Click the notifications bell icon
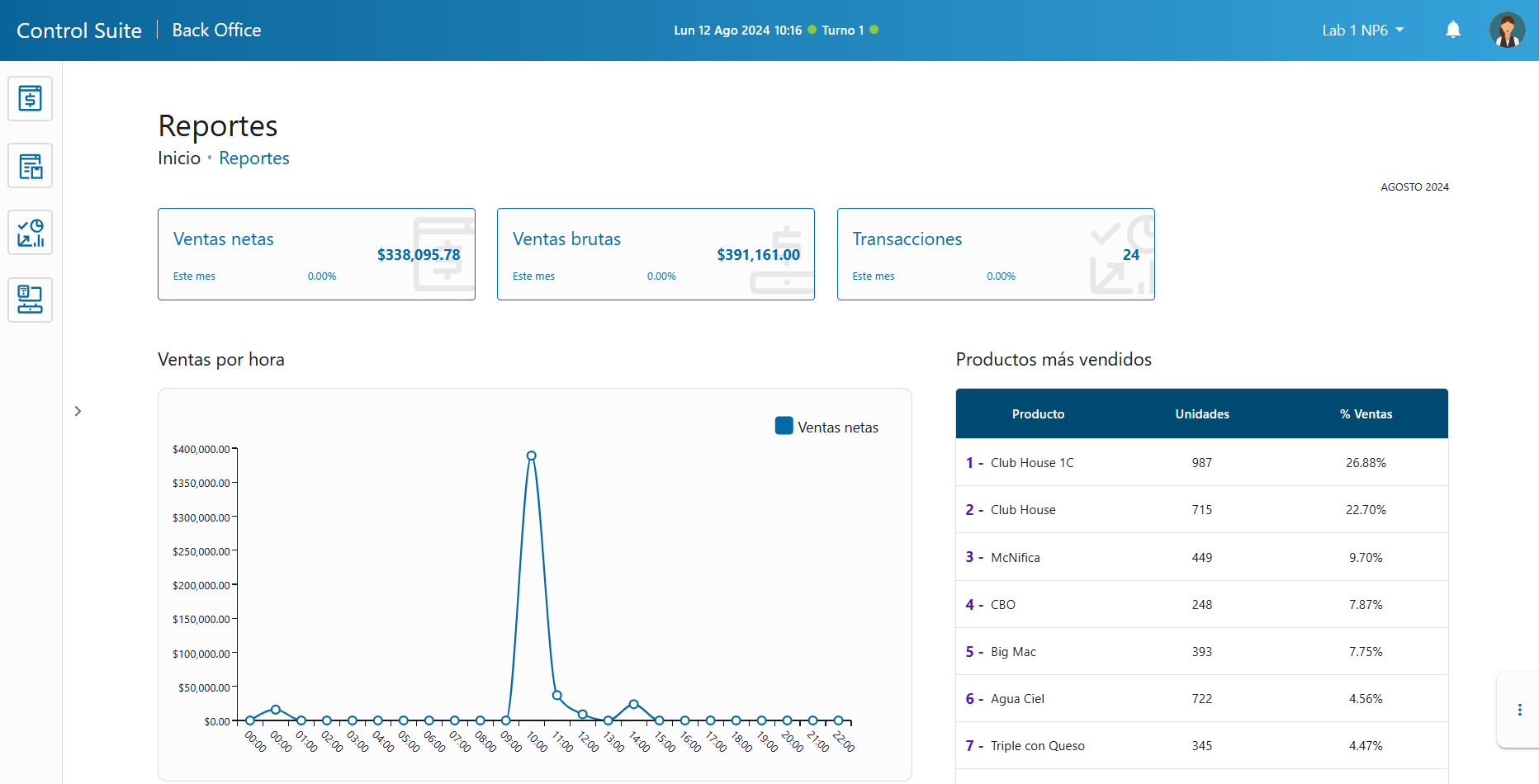The image size is (1539, 784). [1453, 31]
